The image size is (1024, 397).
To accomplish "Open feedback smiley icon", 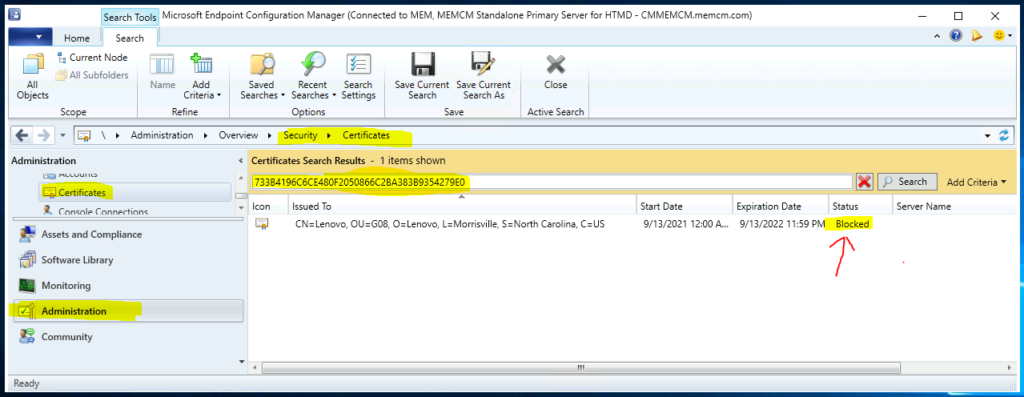I will (999, 36).
